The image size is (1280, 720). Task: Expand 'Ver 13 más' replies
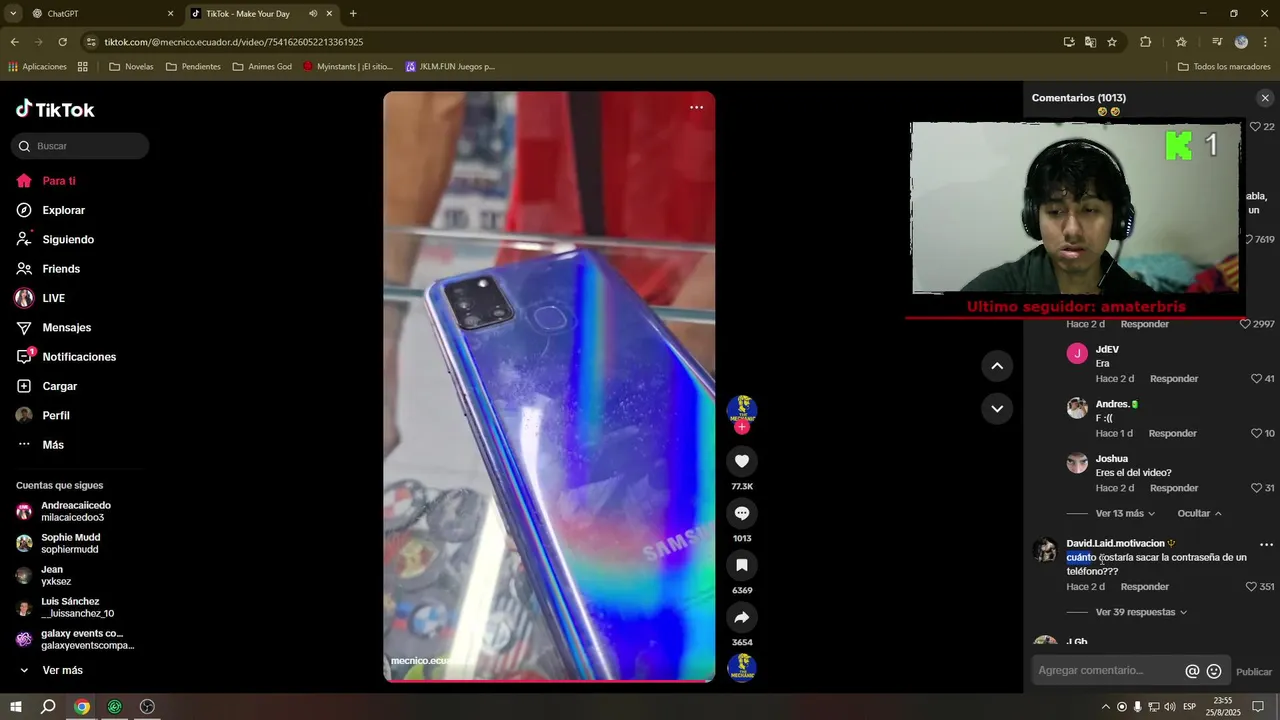(1125, 513)
